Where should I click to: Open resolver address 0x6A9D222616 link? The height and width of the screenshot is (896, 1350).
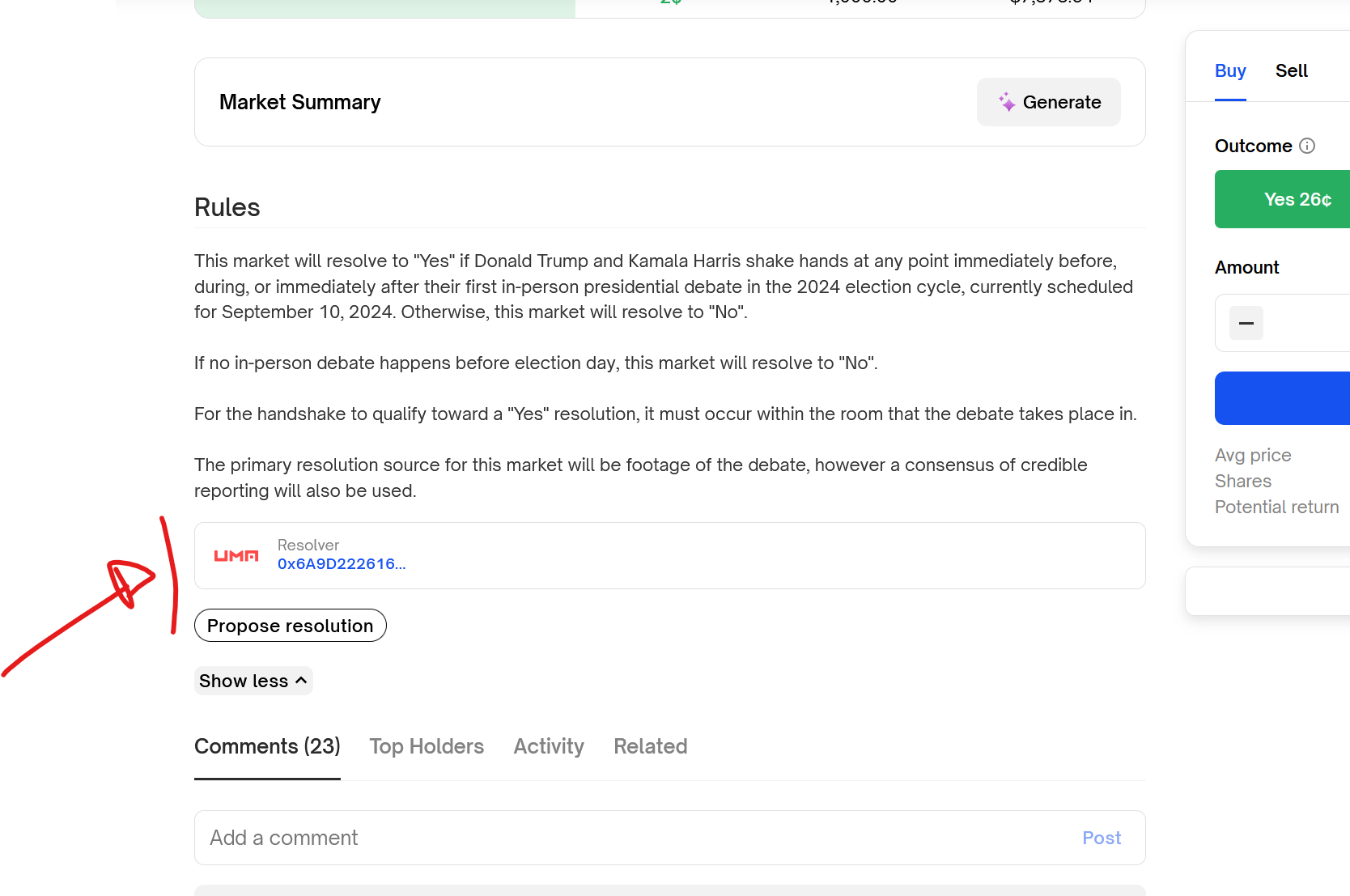tap(342, 564)
